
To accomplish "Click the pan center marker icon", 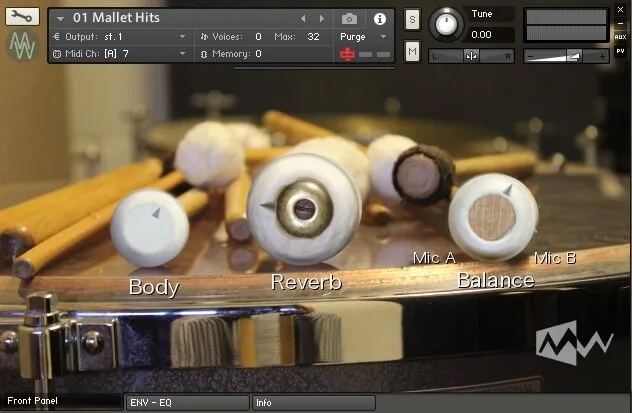I will [x=471, y=56].
